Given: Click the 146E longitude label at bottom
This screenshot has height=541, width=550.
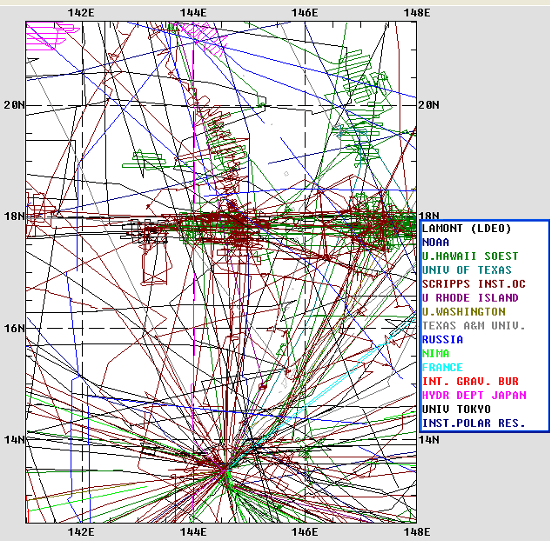Looking at the screenshot, I should tap(305, 533).
